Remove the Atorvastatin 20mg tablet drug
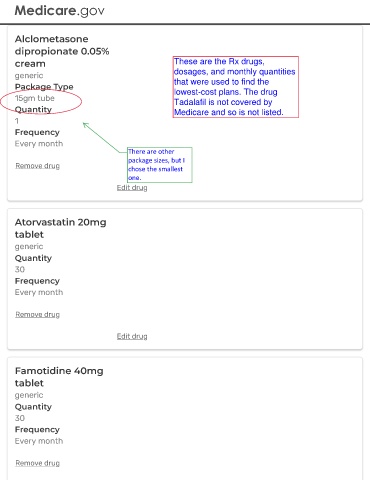Screen dimensions: 370x480 pos(37,314)
